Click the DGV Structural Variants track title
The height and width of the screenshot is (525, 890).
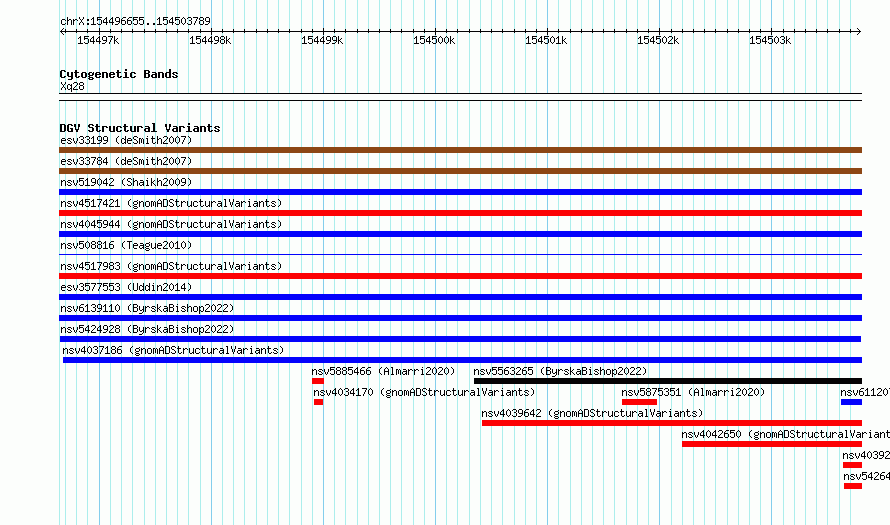tap(140, 128)
